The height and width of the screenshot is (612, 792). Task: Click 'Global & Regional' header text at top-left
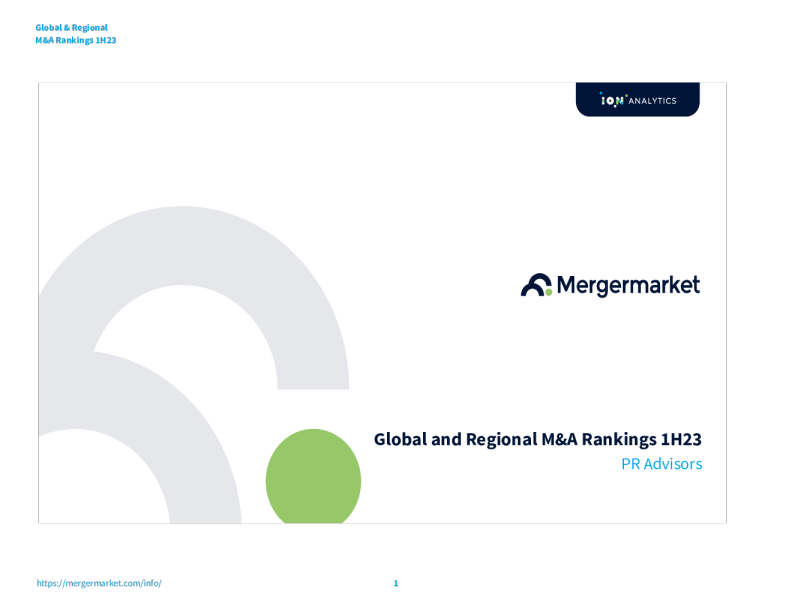tap(71, 28)
